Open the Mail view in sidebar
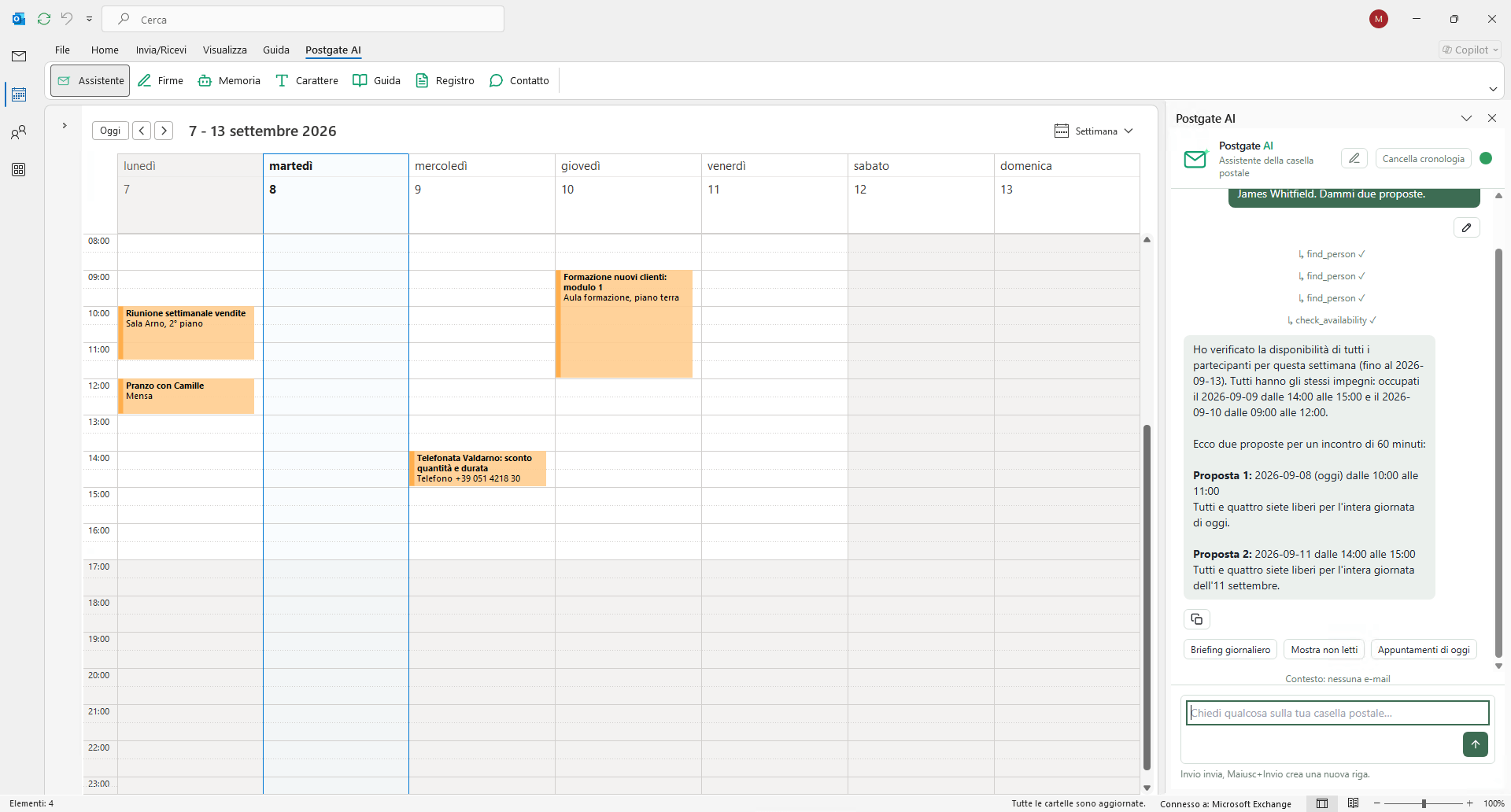The height and width of the screenshot is (812, 1511). (x=19, y=56)
